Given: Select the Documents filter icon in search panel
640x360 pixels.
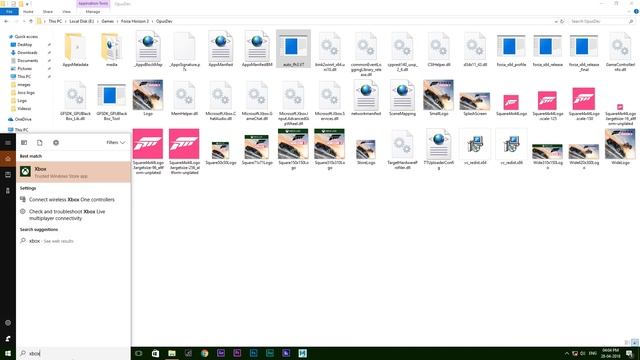Looking at the screenshot, I should click(40, 142).
